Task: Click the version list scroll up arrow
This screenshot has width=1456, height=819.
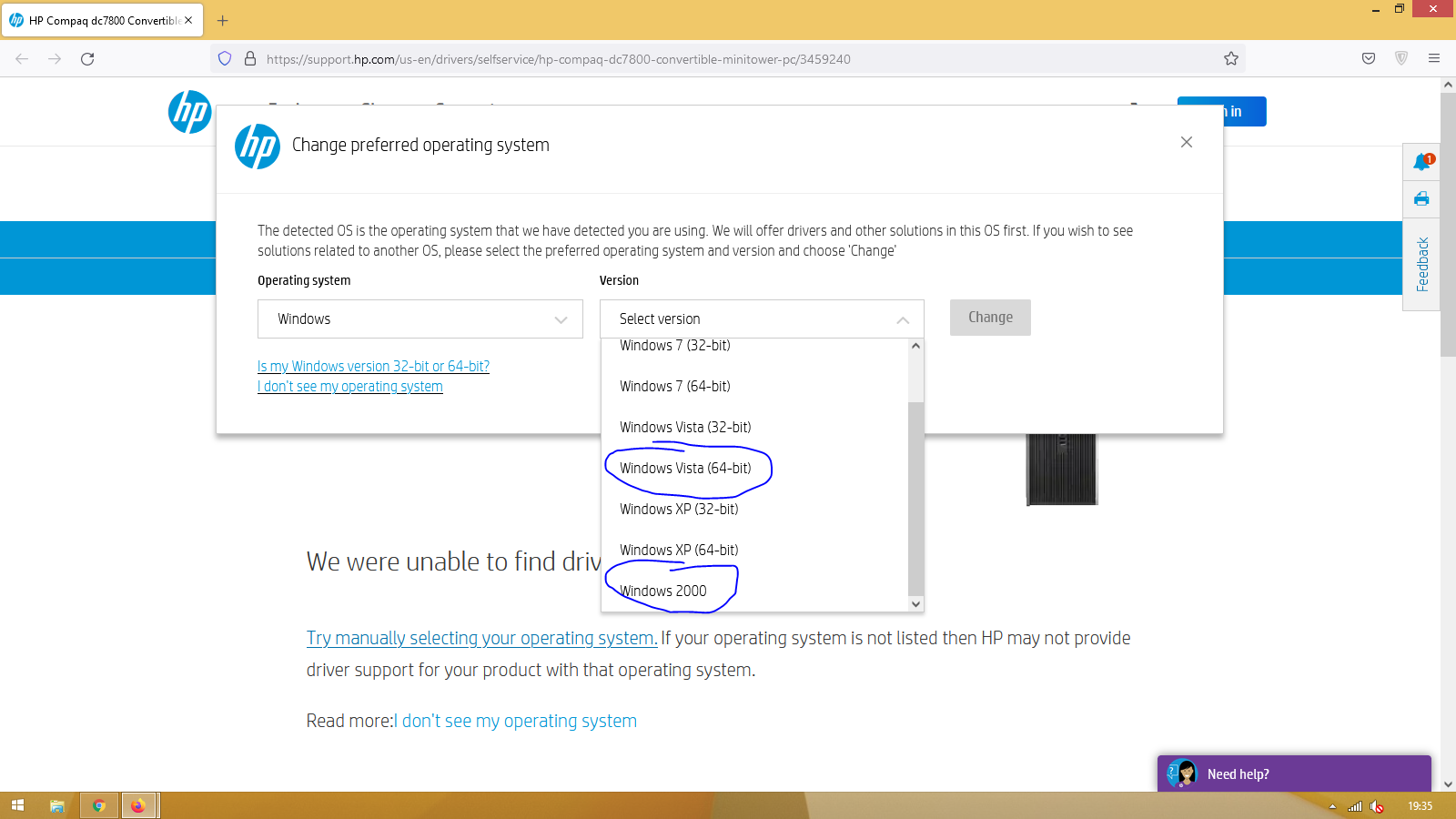Action: pos(916,346)
